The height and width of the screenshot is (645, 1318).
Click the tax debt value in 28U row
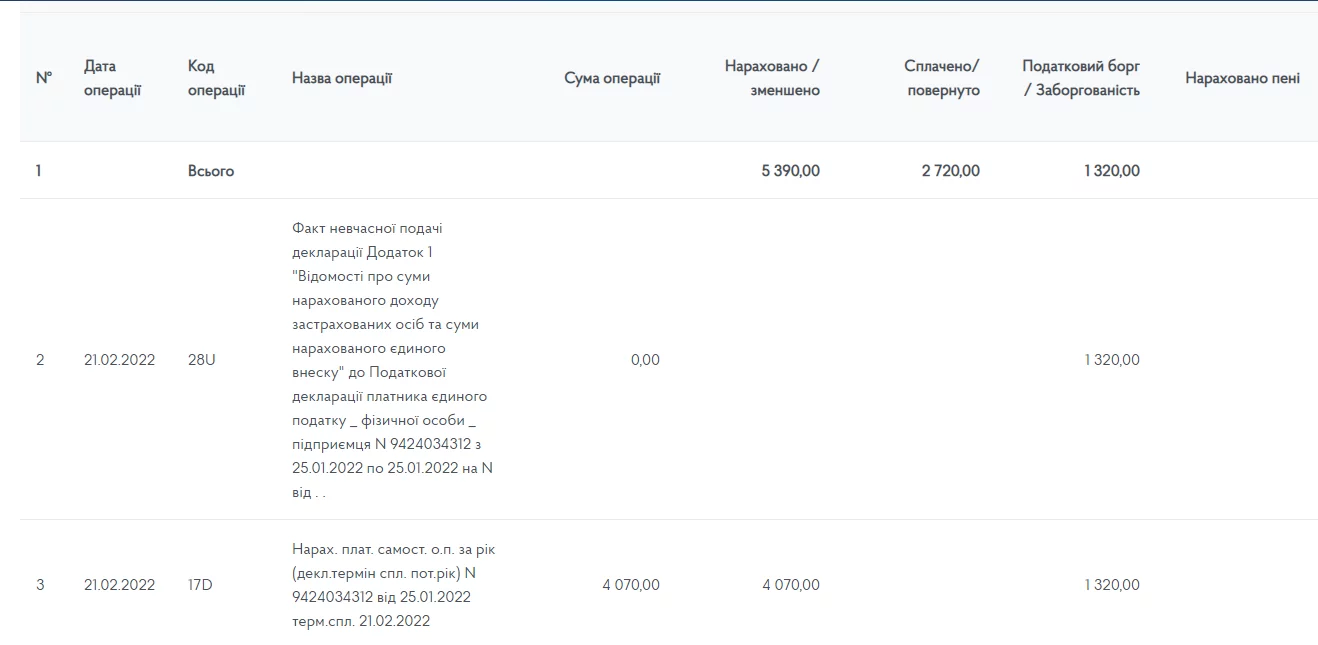[x=1111, y=360]
